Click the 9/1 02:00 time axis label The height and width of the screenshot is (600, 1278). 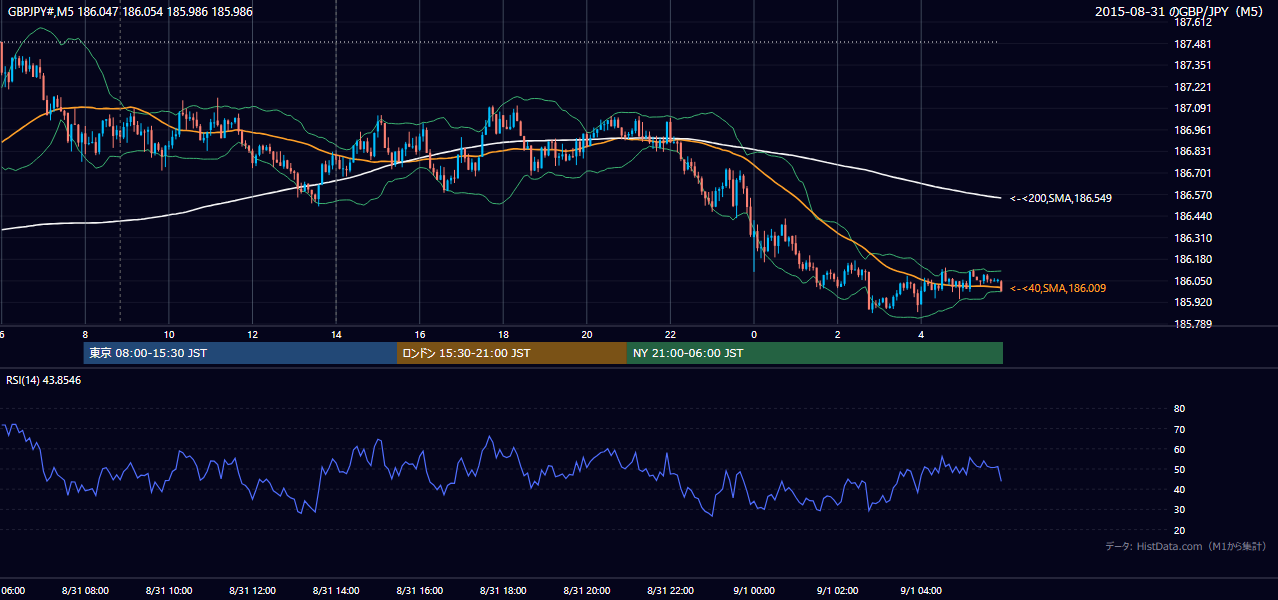(x=837, y=590)
